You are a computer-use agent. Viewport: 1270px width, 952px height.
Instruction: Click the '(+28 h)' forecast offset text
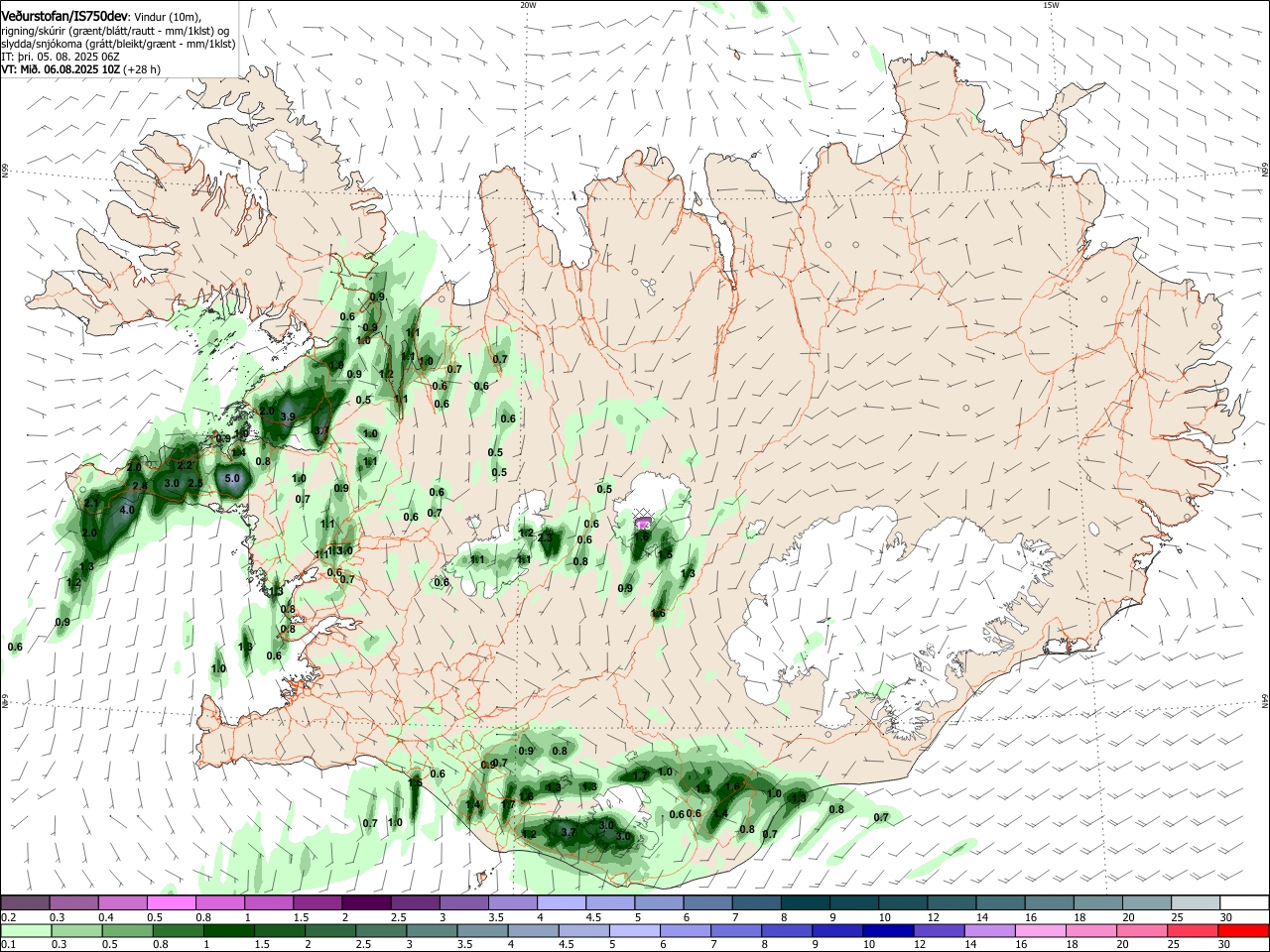click(143, 69)
